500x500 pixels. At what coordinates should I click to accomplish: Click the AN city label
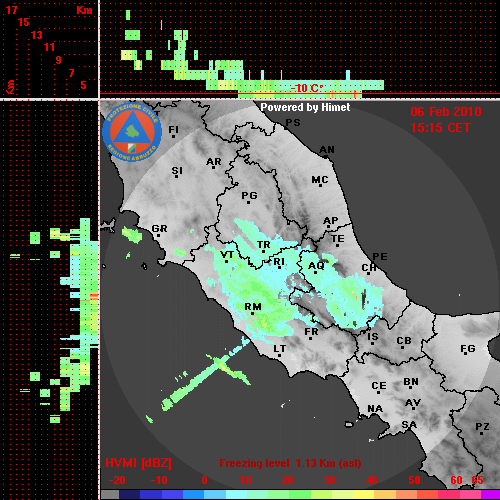coord(327,150)
